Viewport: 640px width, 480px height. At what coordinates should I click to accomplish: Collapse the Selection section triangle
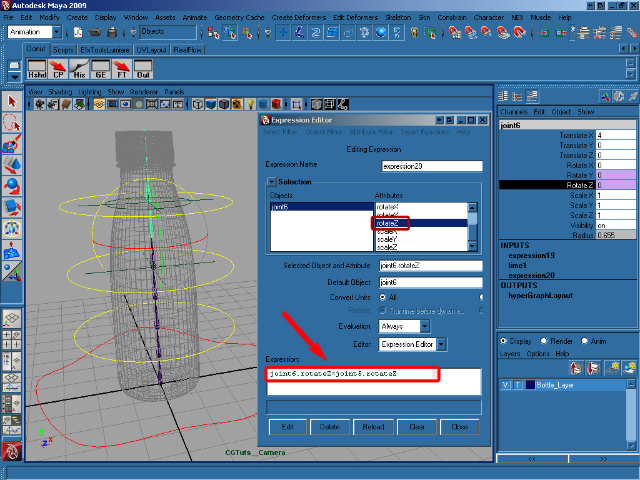pyautogui.click(x=270, y=182)
